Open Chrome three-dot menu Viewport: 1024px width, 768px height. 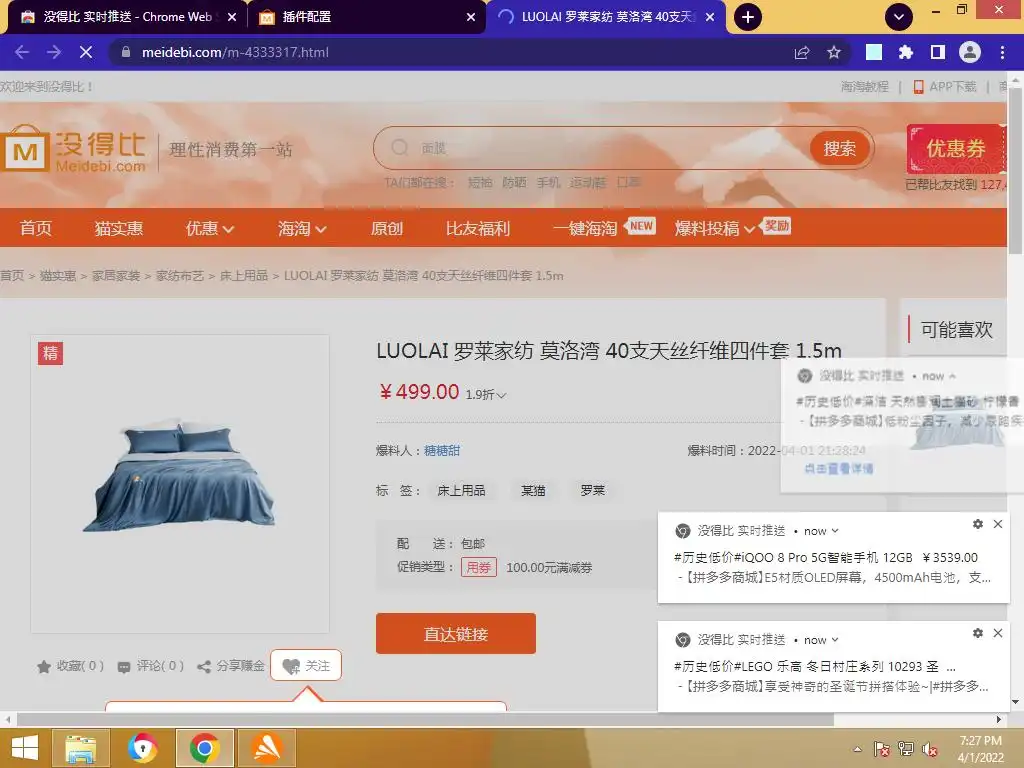pyautogui.click(x=1002, y=52)
